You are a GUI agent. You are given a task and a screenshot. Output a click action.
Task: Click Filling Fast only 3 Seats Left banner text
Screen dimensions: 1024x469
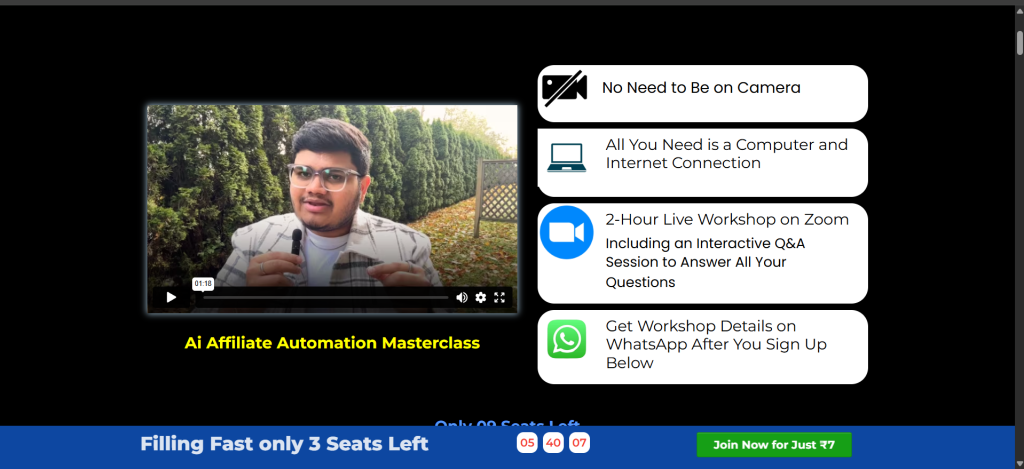click(x=284, y=444)
